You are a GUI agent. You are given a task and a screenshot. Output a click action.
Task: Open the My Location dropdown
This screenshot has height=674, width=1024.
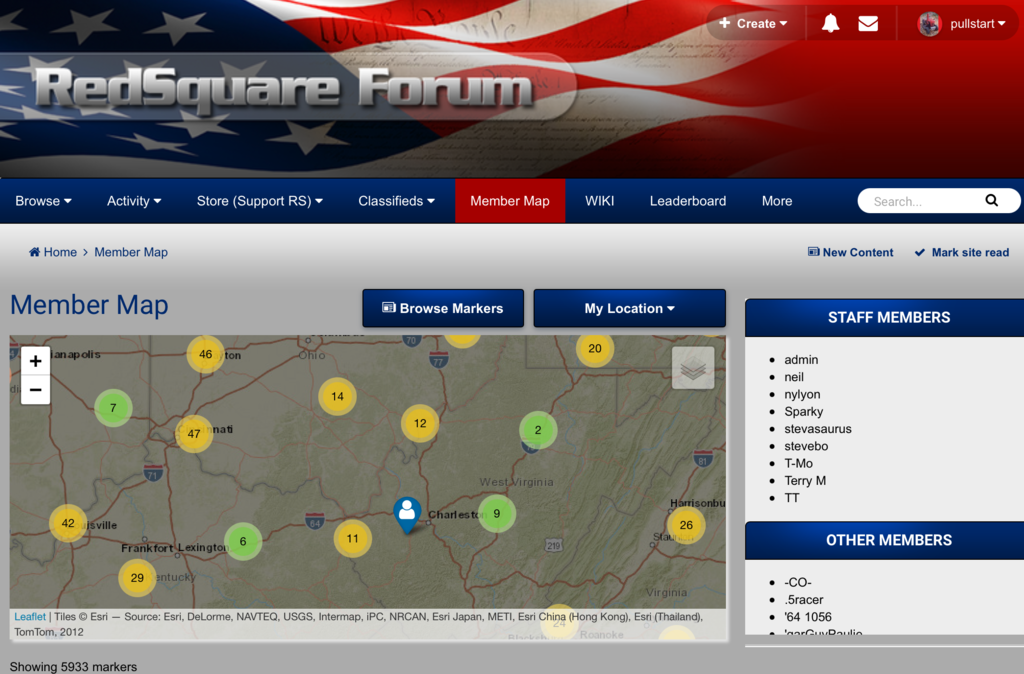pyautogui.click(x=629, y=308)
